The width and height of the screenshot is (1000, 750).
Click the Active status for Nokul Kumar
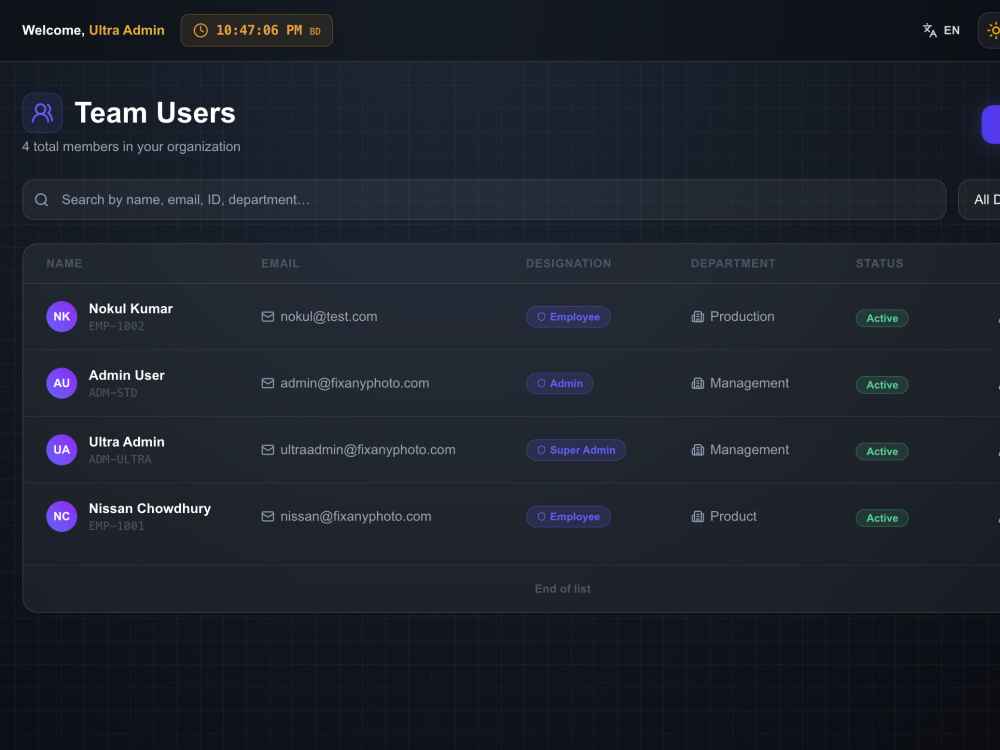882,318
